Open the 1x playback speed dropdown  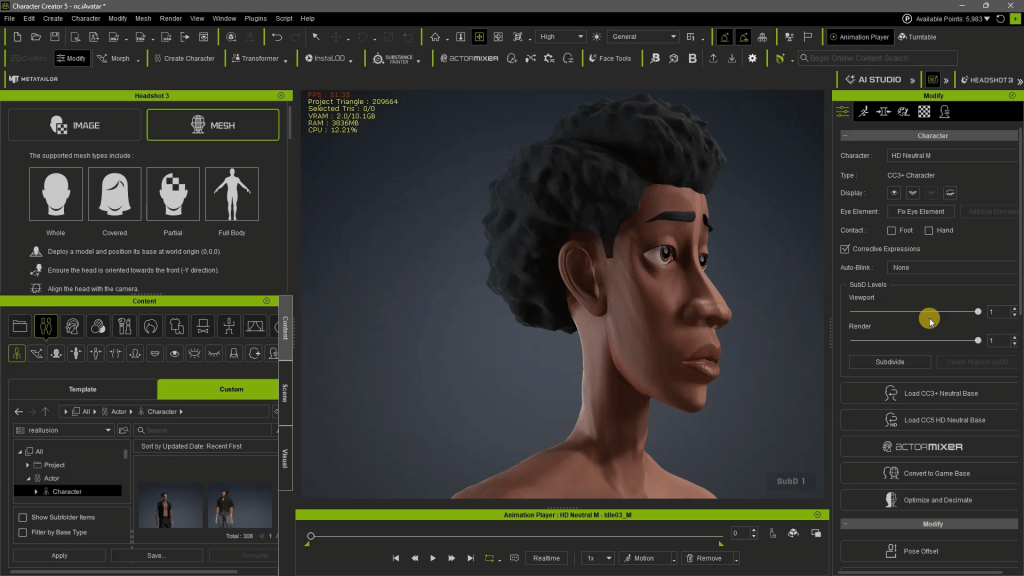[x=598, y=558]
